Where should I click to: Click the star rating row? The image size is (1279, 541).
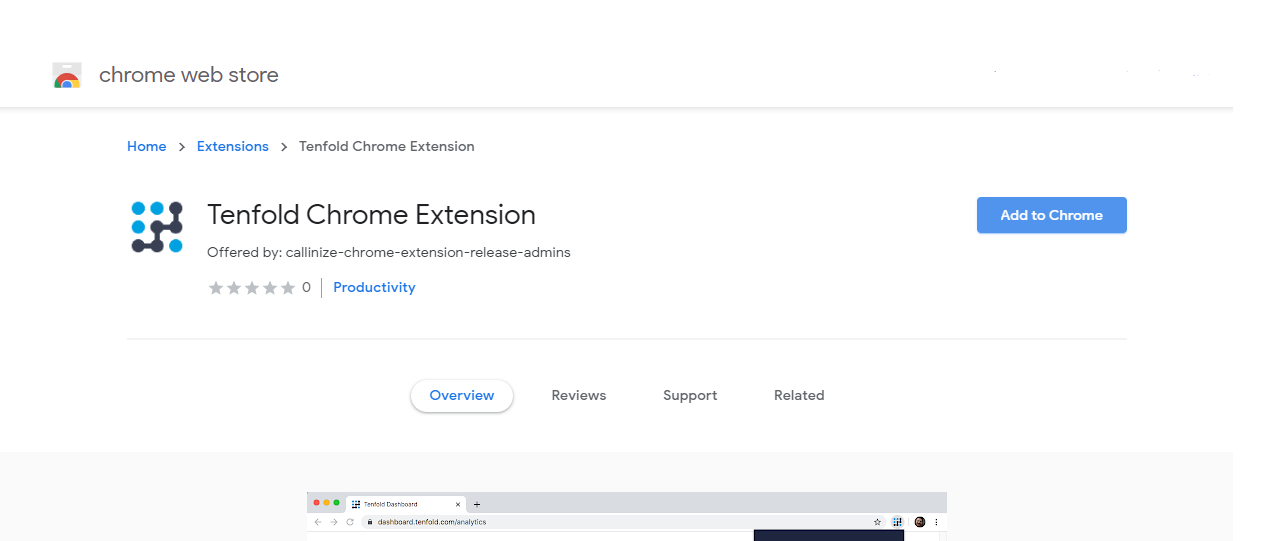click(x=252, y=288)
